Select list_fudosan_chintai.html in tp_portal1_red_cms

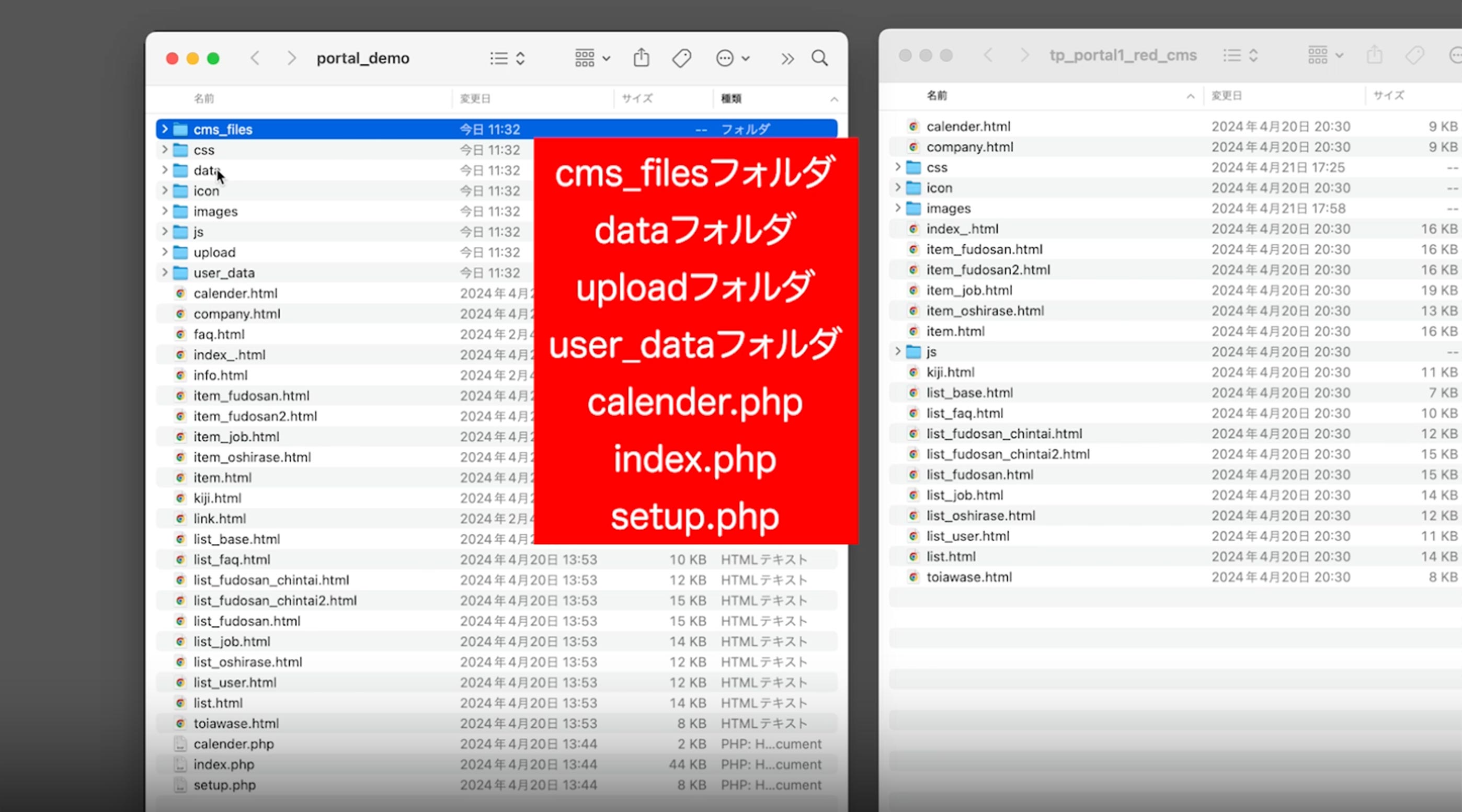(1004, 433)
